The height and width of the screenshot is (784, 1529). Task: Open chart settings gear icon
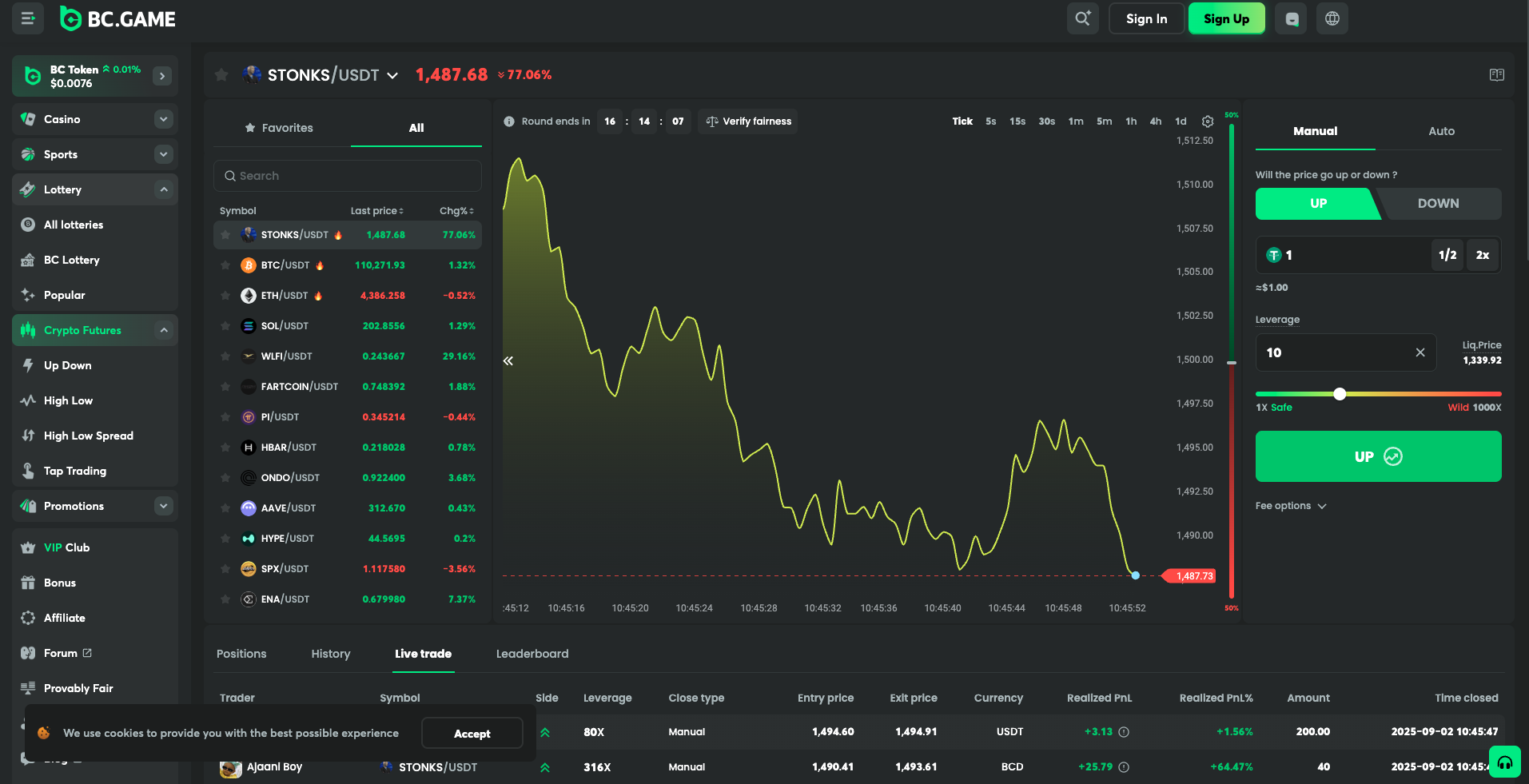(x=1208, y=121)
